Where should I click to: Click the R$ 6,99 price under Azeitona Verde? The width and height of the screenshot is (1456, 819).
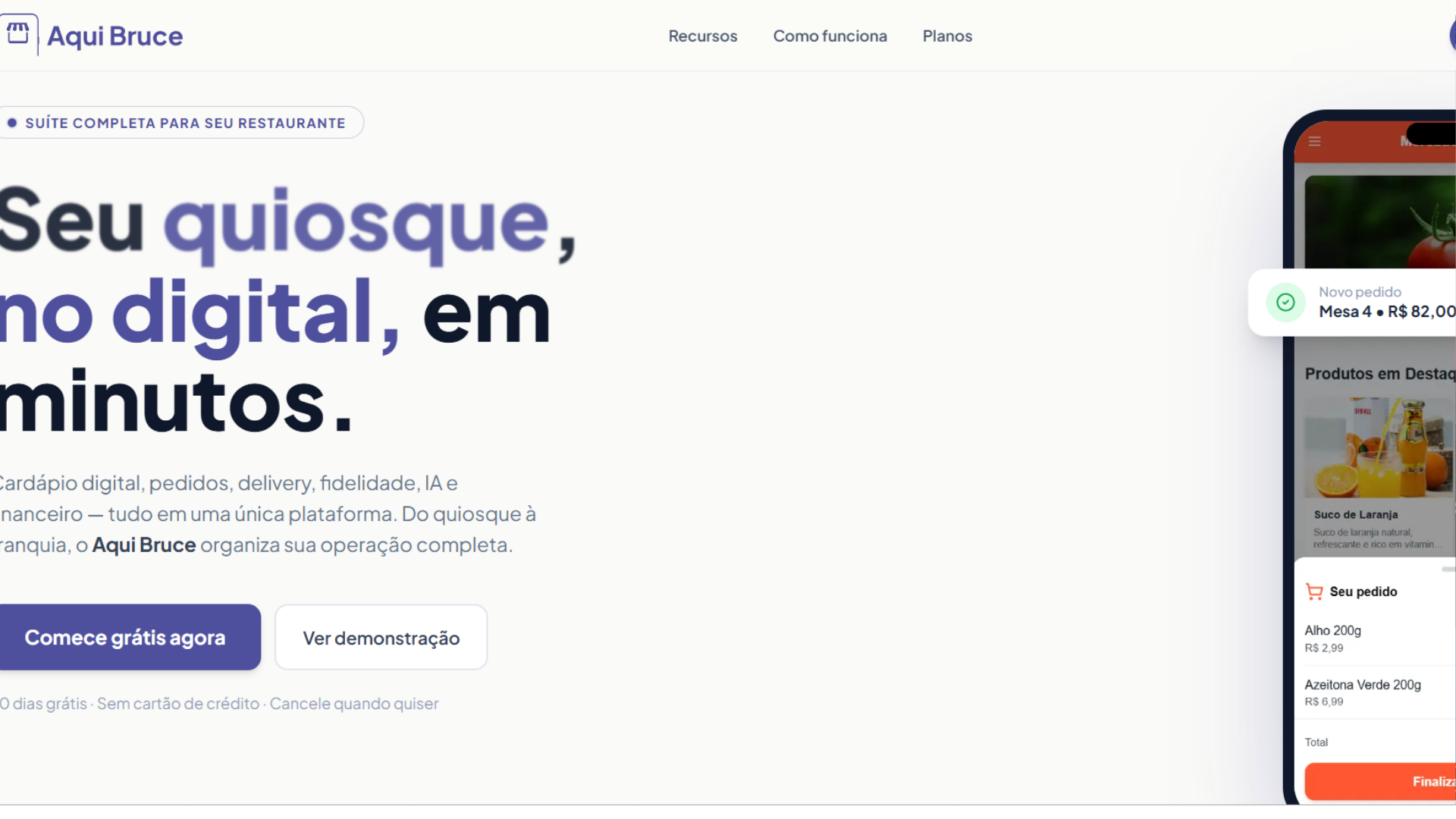[1323, 702]
